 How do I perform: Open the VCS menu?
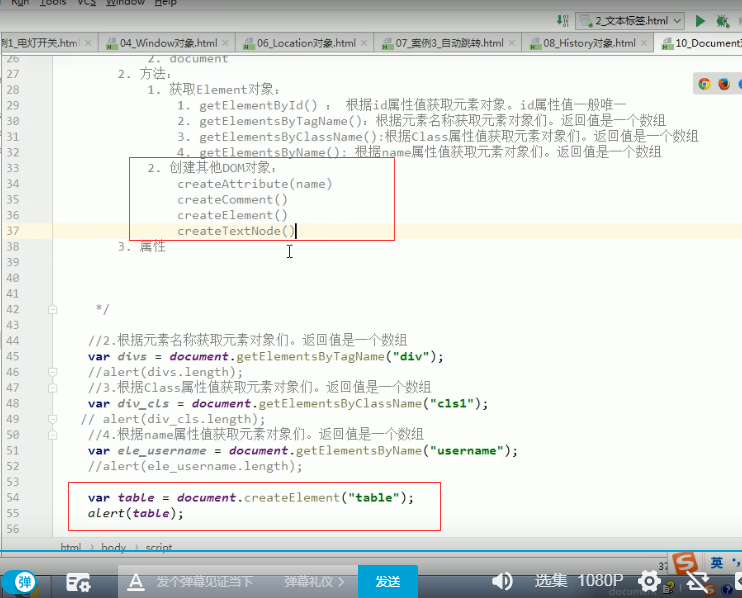[86, 3]
